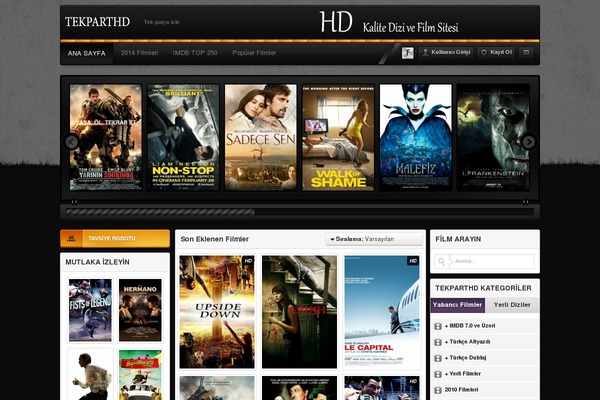Click the icon beside 2010 Filmleri
The height and width of the screenshot is (400, 600).
click(438, 390)
